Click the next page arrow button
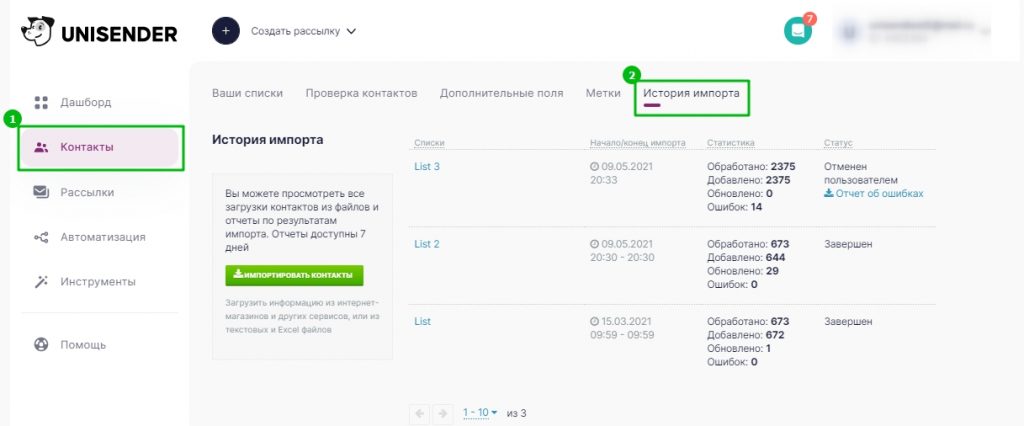The width and height of the screenshot is (1024, 426). tap(442, 413)
